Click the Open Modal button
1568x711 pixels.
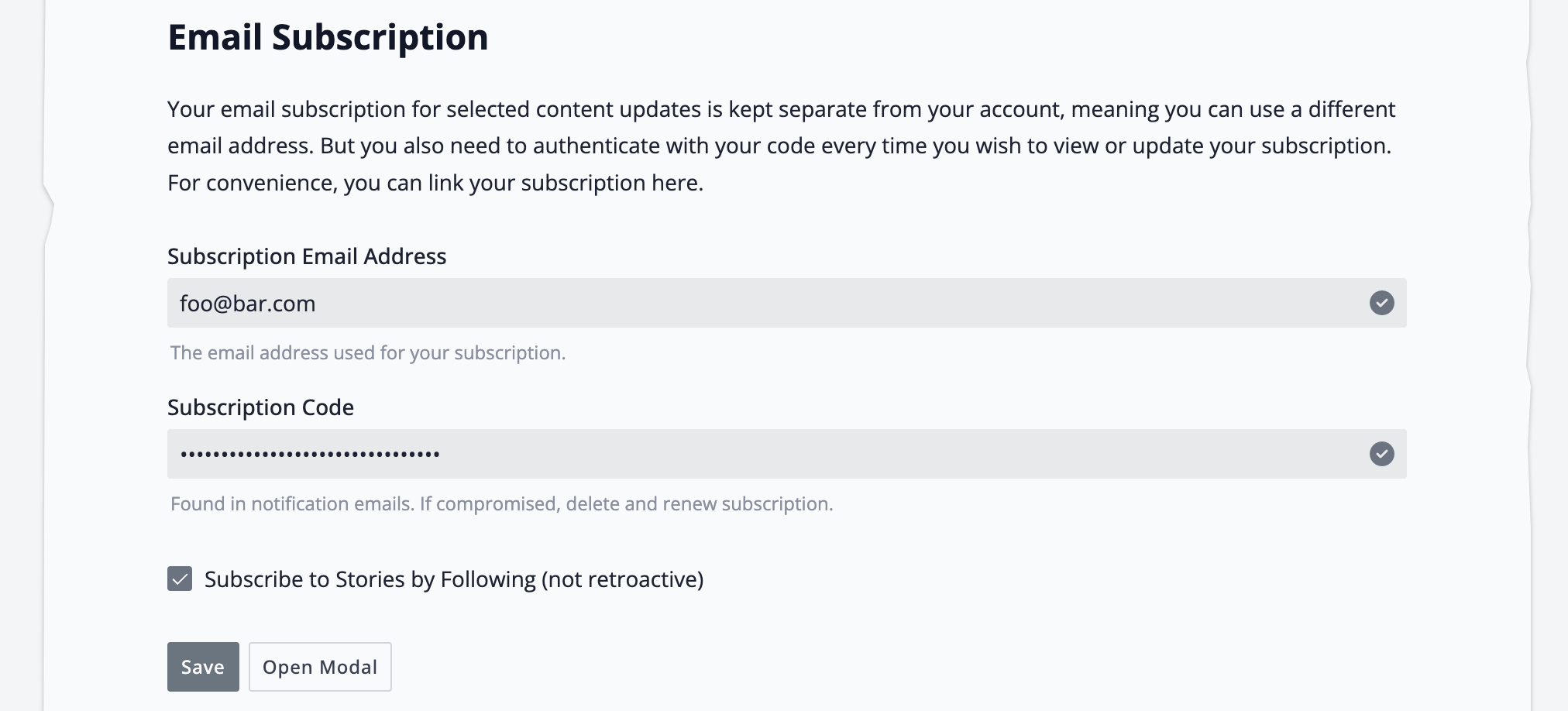320,667
